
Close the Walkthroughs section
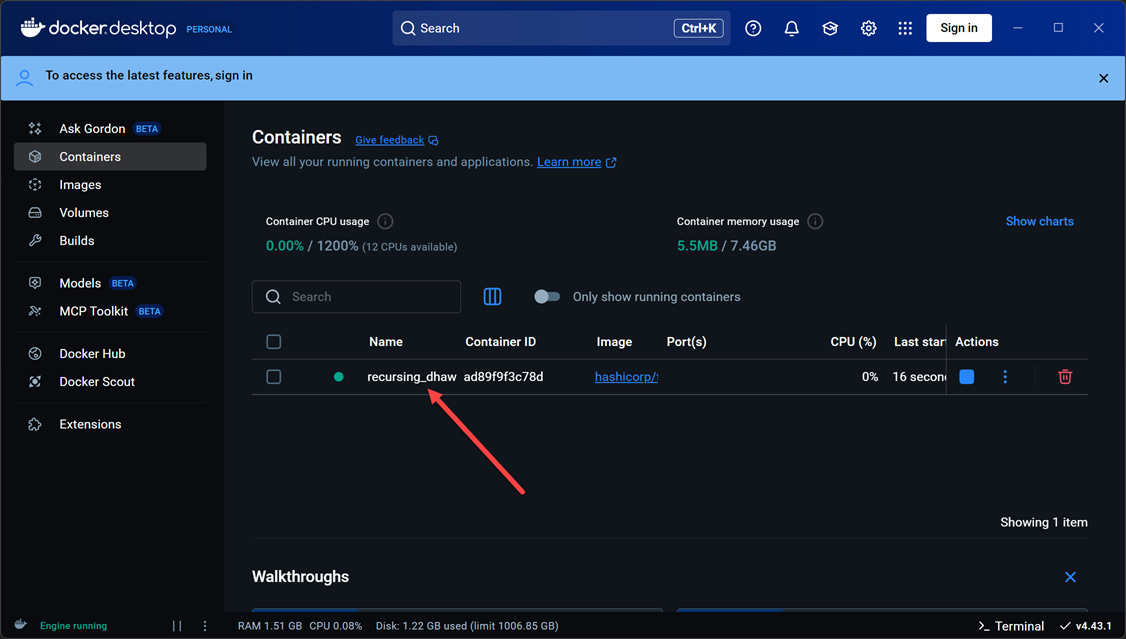(x=1070, y=577)
